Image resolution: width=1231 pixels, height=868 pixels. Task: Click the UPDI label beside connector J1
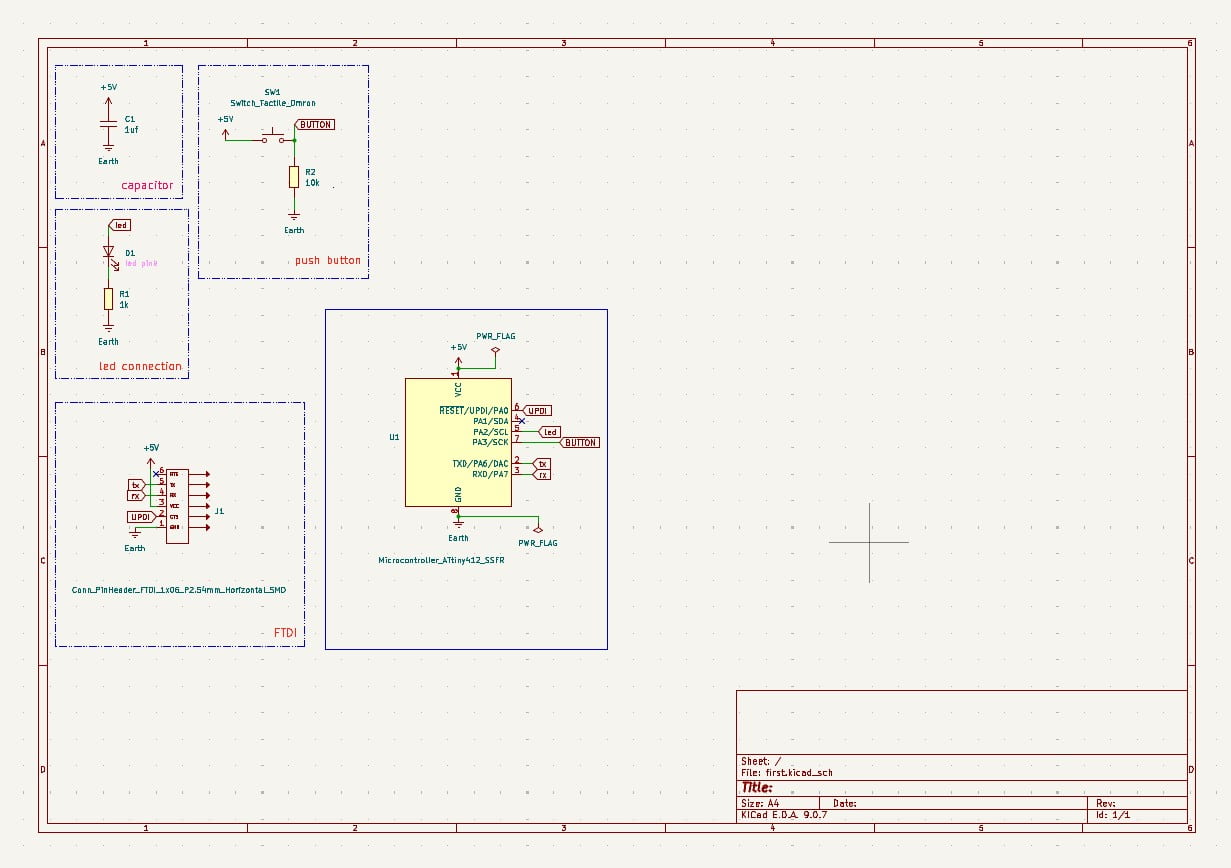142,517
